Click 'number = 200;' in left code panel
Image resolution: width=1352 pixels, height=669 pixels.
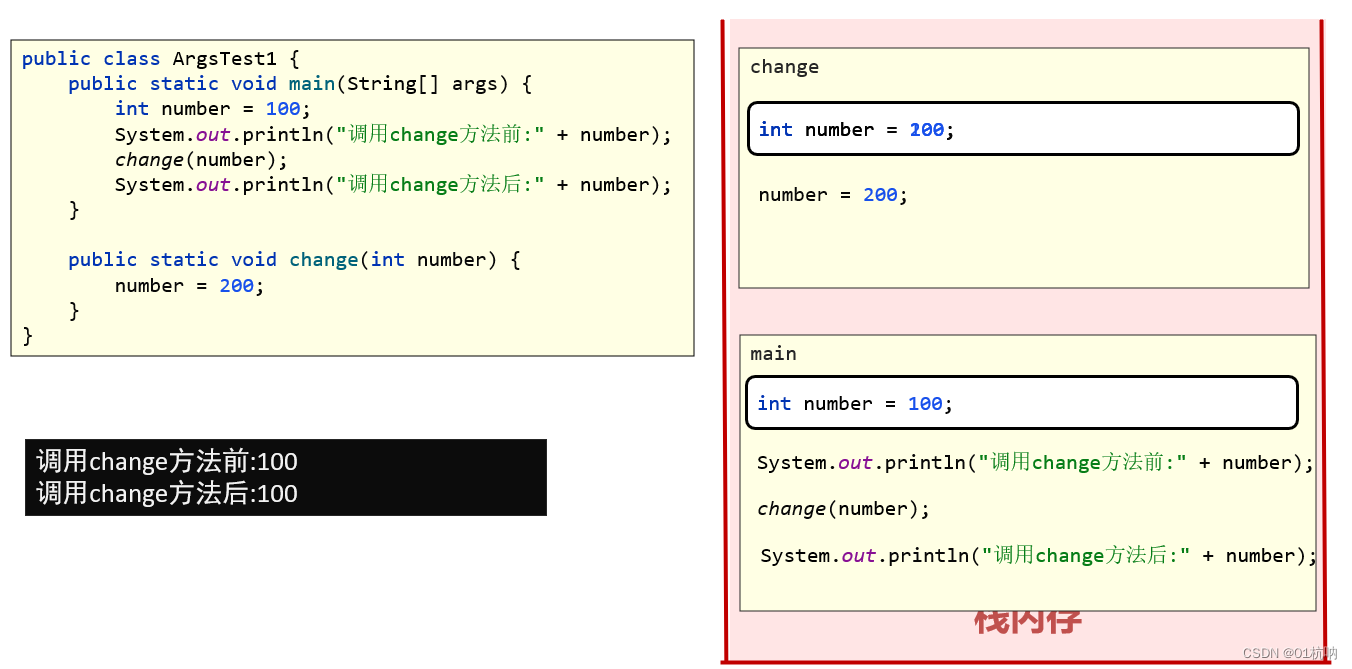(x=190, y=286)
